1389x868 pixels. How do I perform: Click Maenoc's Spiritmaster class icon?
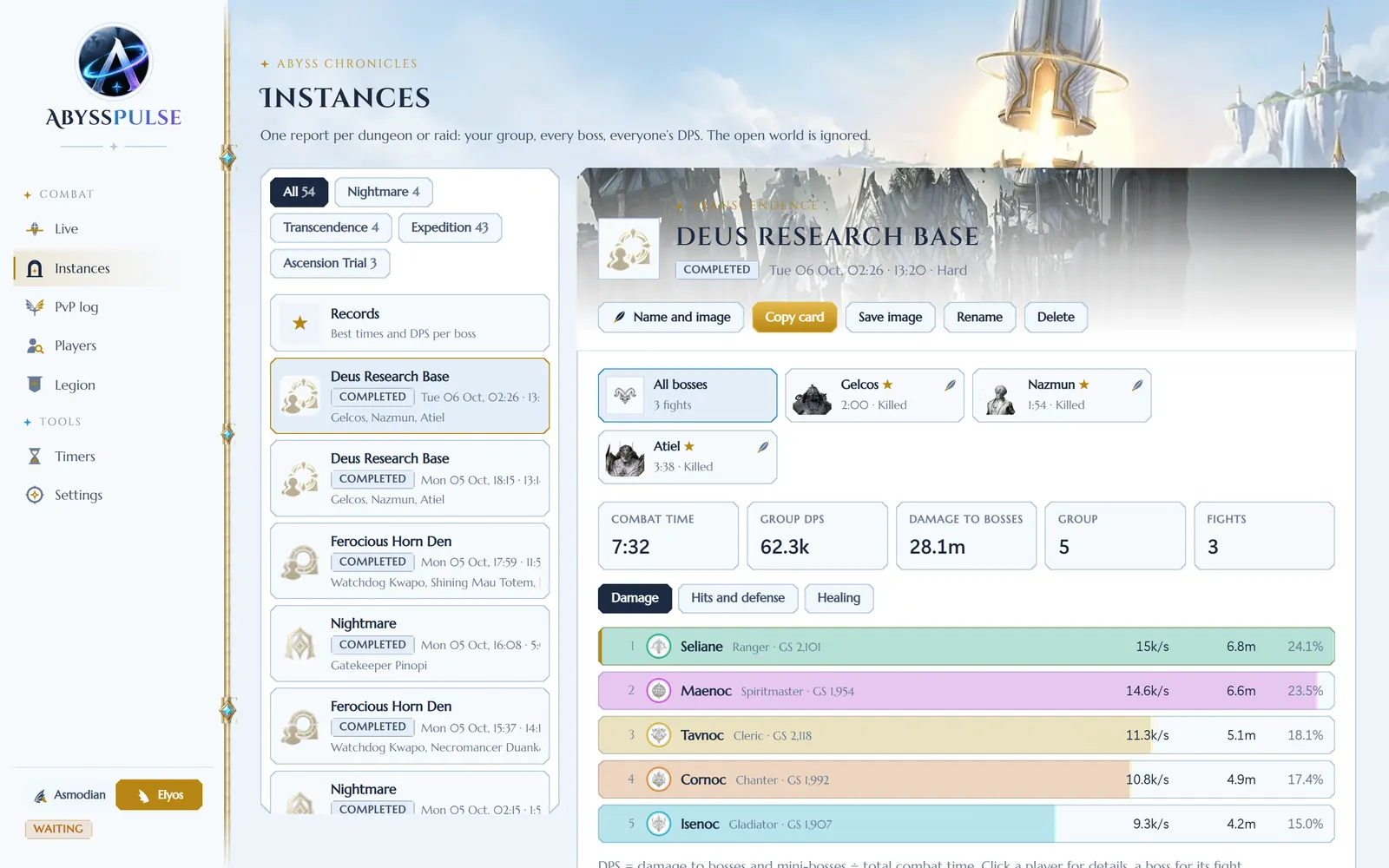click(659, 691)
